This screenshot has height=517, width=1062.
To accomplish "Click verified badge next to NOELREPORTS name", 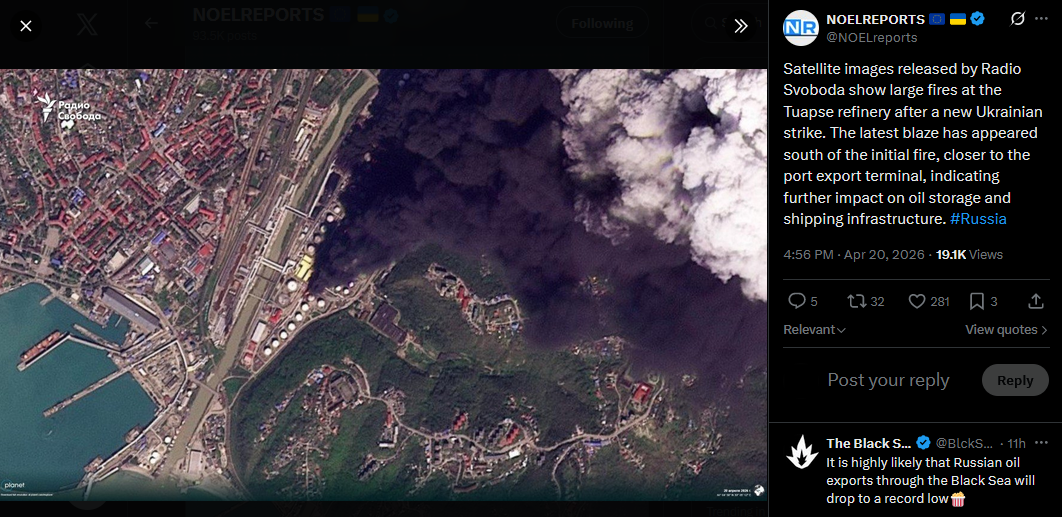I will [977, 19].
